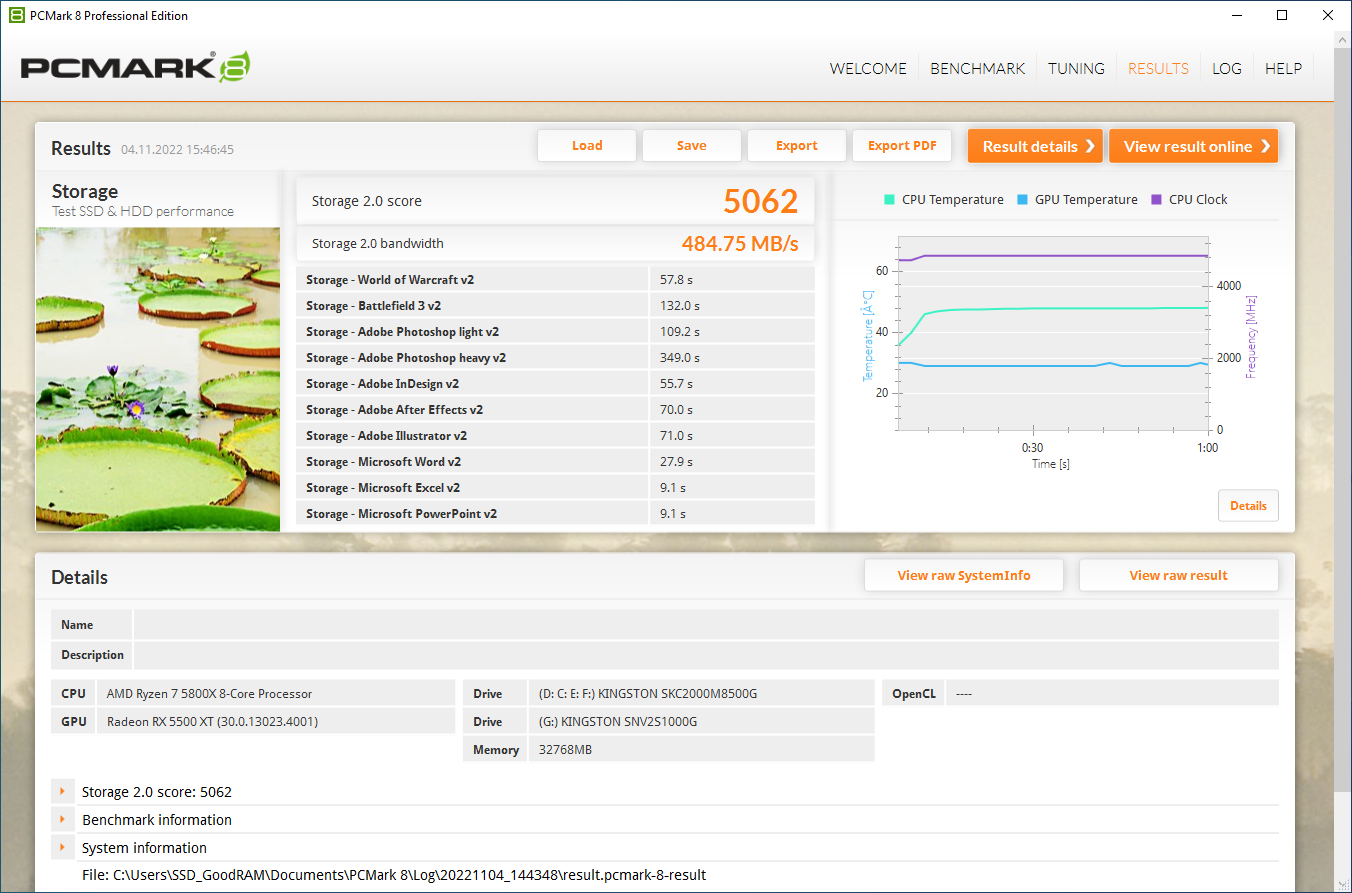Open Result details

(1035, 146)
